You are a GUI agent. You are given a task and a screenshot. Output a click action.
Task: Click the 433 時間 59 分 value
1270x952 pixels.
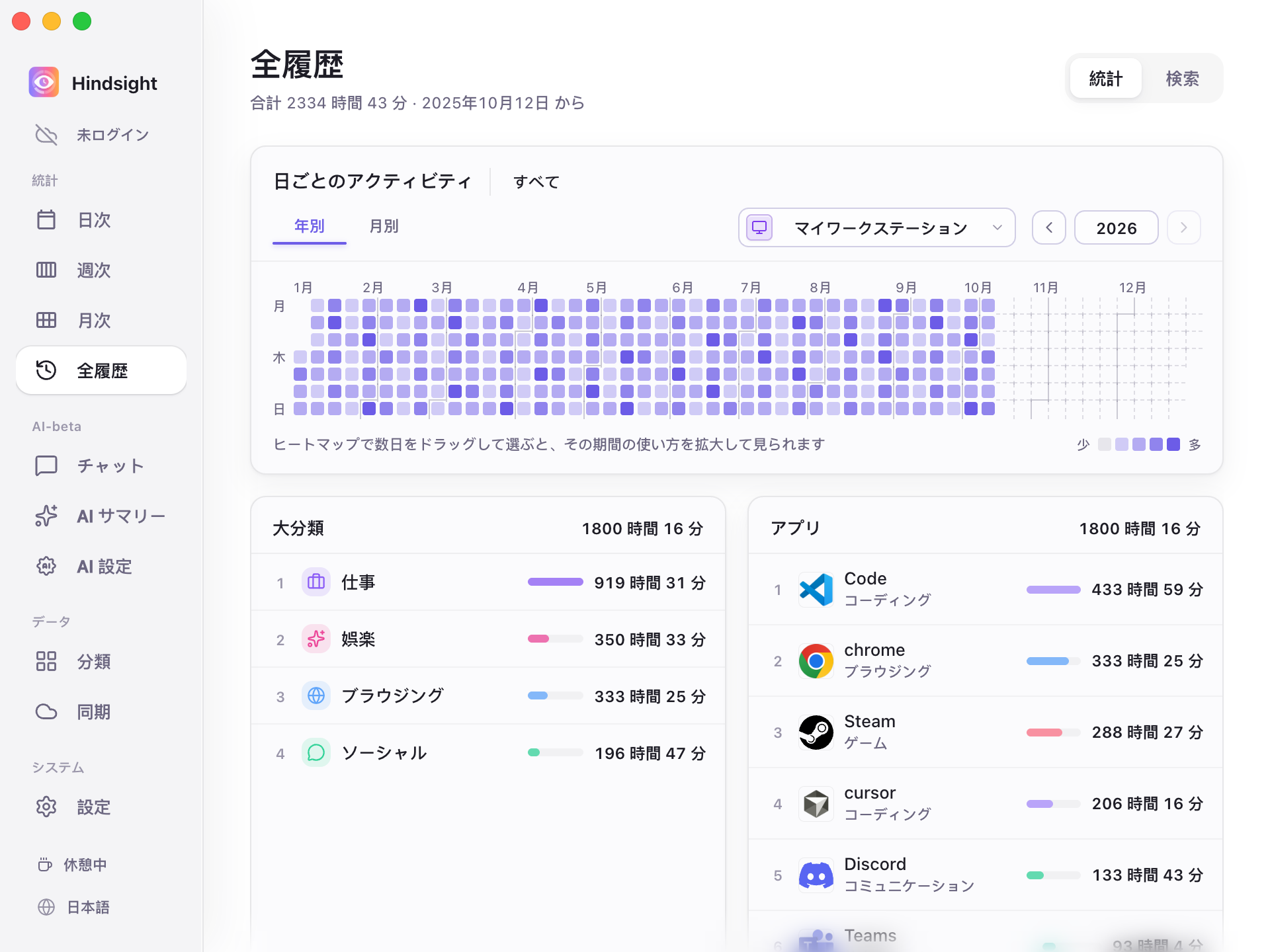coord(1147,589)
